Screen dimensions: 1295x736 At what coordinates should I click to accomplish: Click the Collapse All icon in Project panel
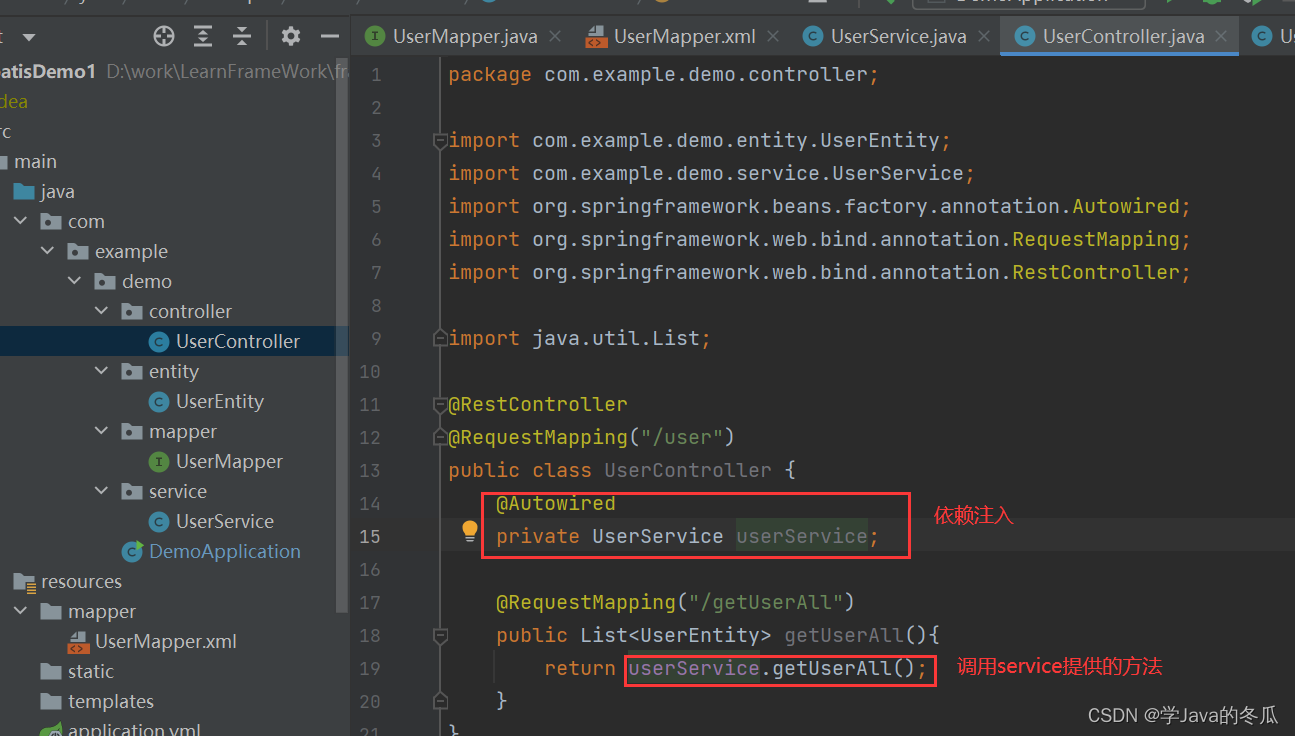(242, 37)
